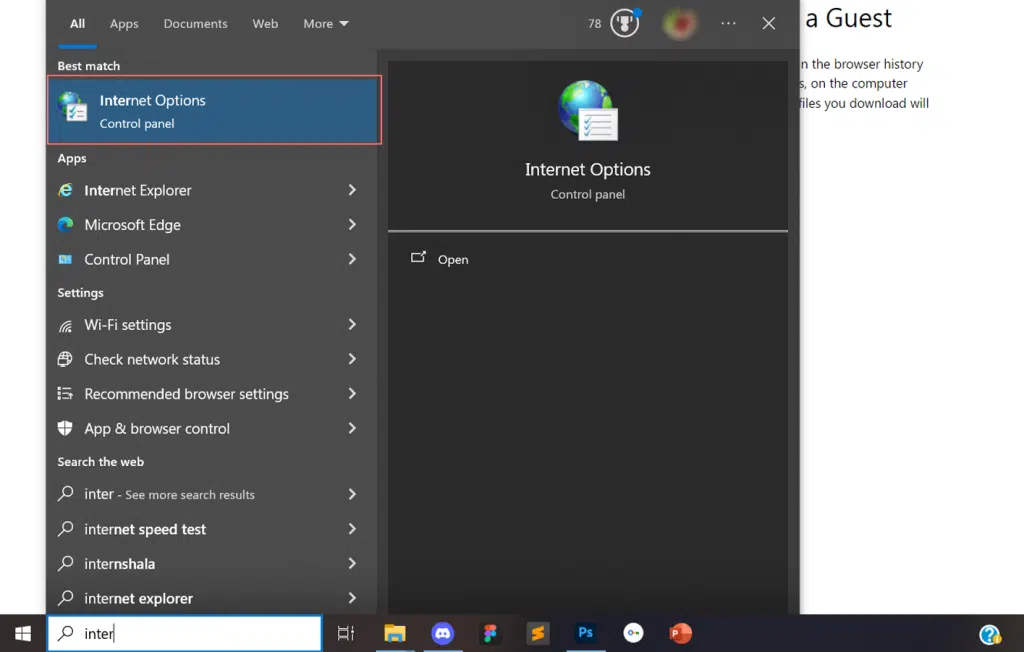Switch to the Documents search tab
This screenshot has height=652, width=1024.
point(195,23)
